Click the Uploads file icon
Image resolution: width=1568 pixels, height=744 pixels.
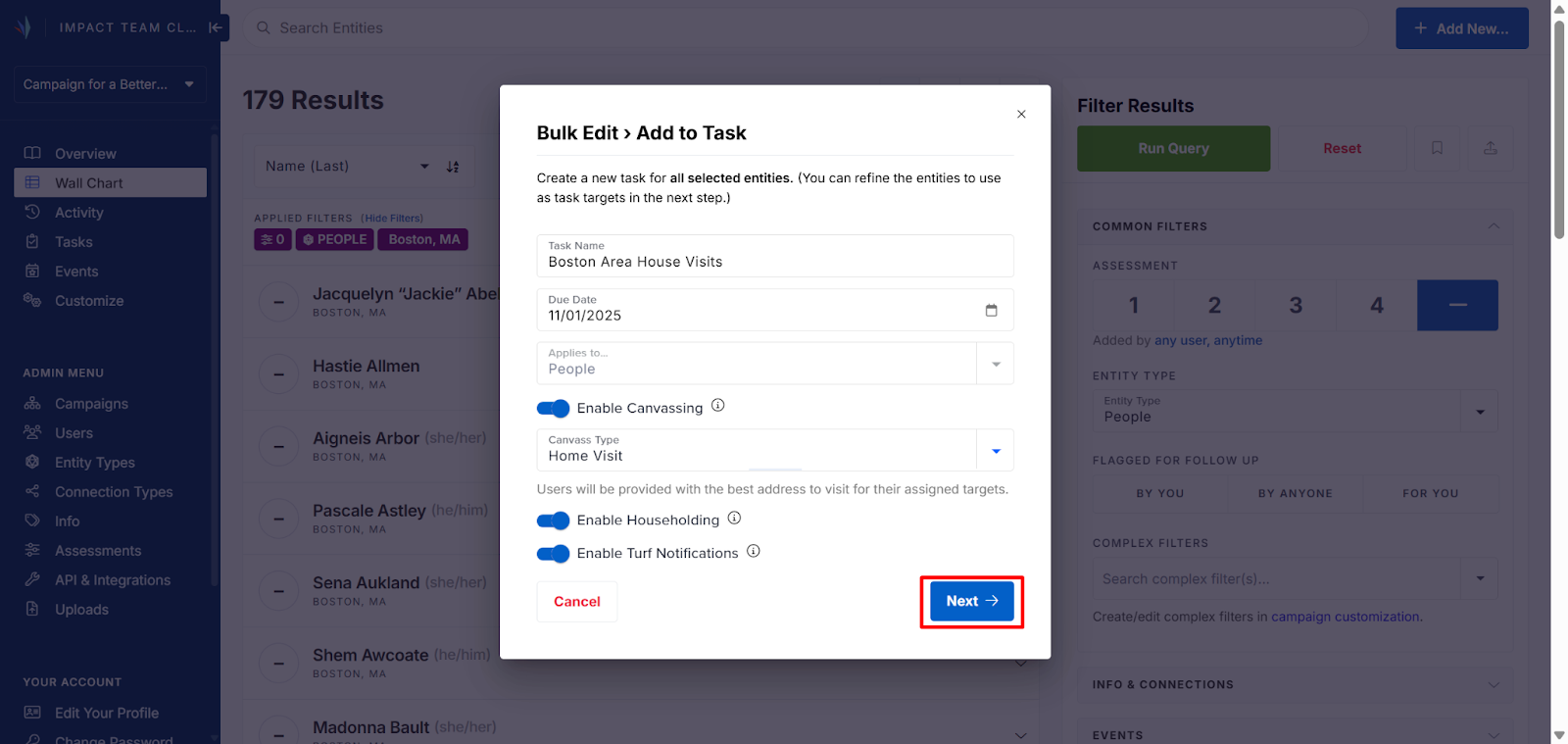click(x=32, y=609)
